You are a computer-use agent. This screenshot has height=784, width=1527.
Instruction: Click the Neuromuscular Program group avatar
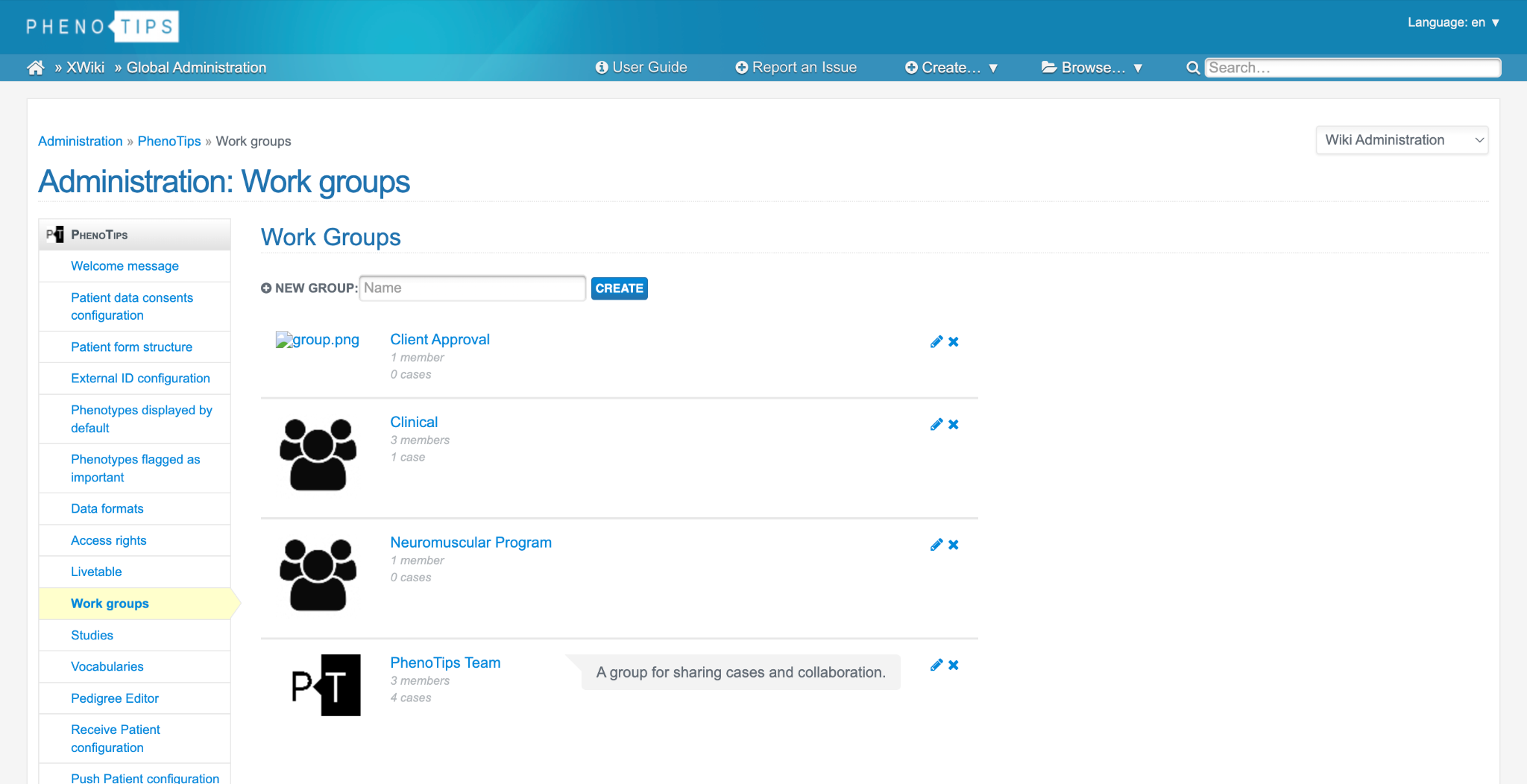(318, 575)
